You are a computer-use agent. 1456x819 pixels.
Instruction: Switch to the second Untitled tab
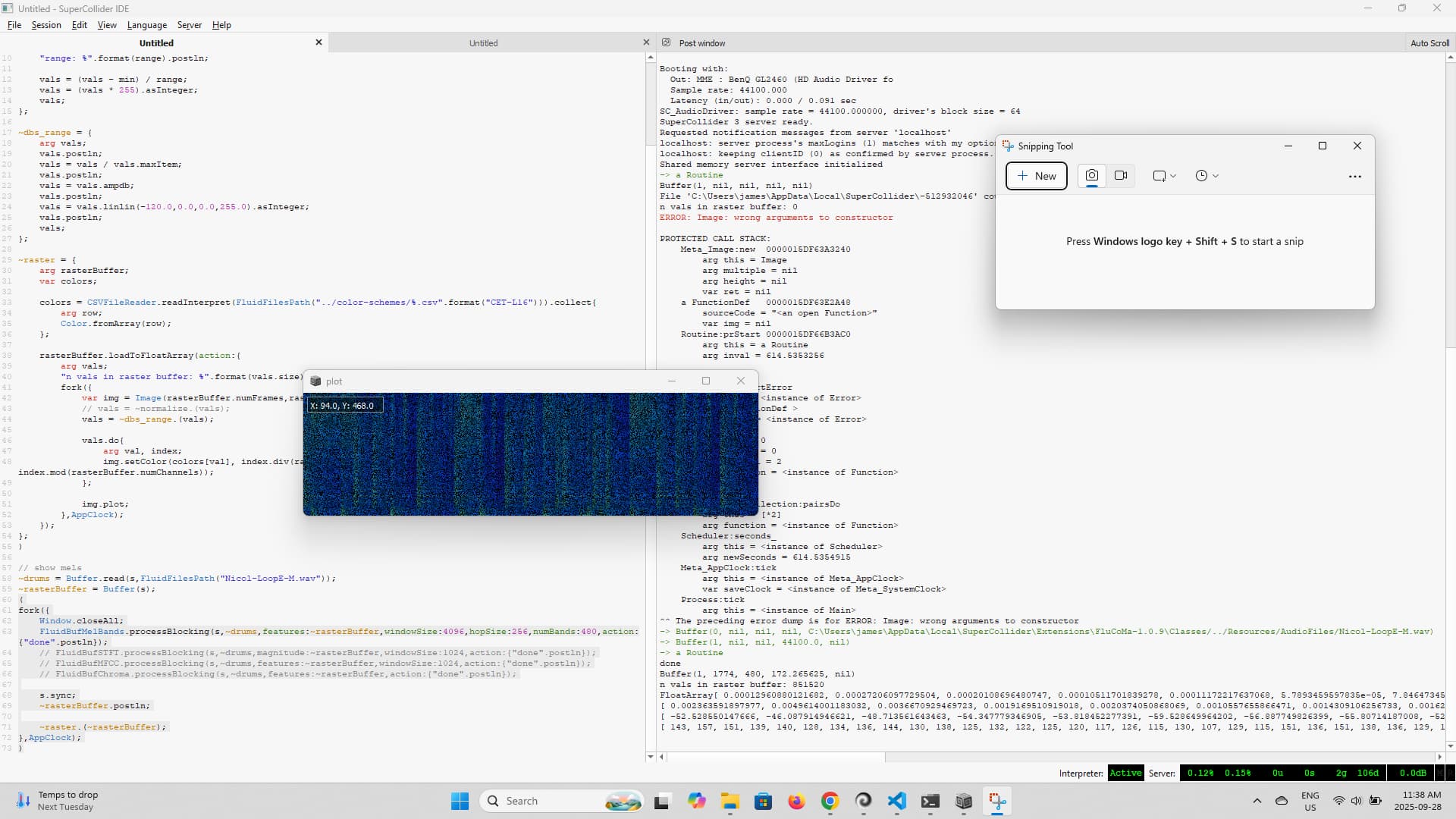coord(483,43)
